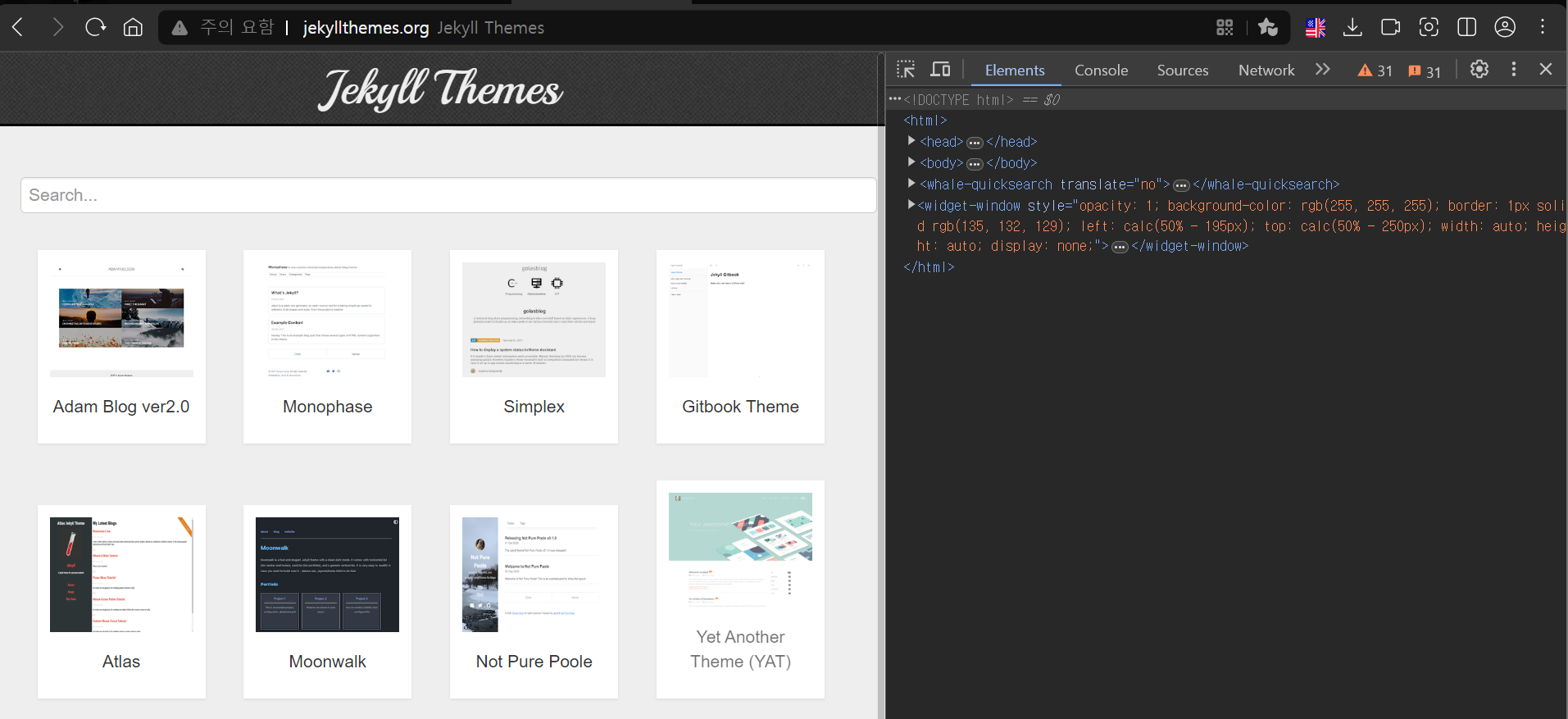Expand the head element in DOM tree

911,141
